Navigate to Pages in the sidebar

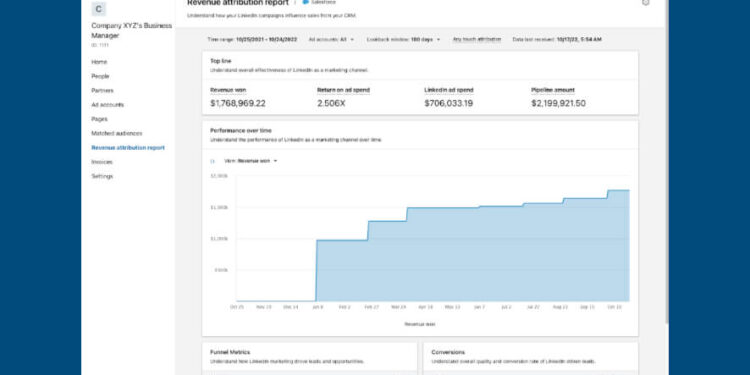[x=99, y=119]
